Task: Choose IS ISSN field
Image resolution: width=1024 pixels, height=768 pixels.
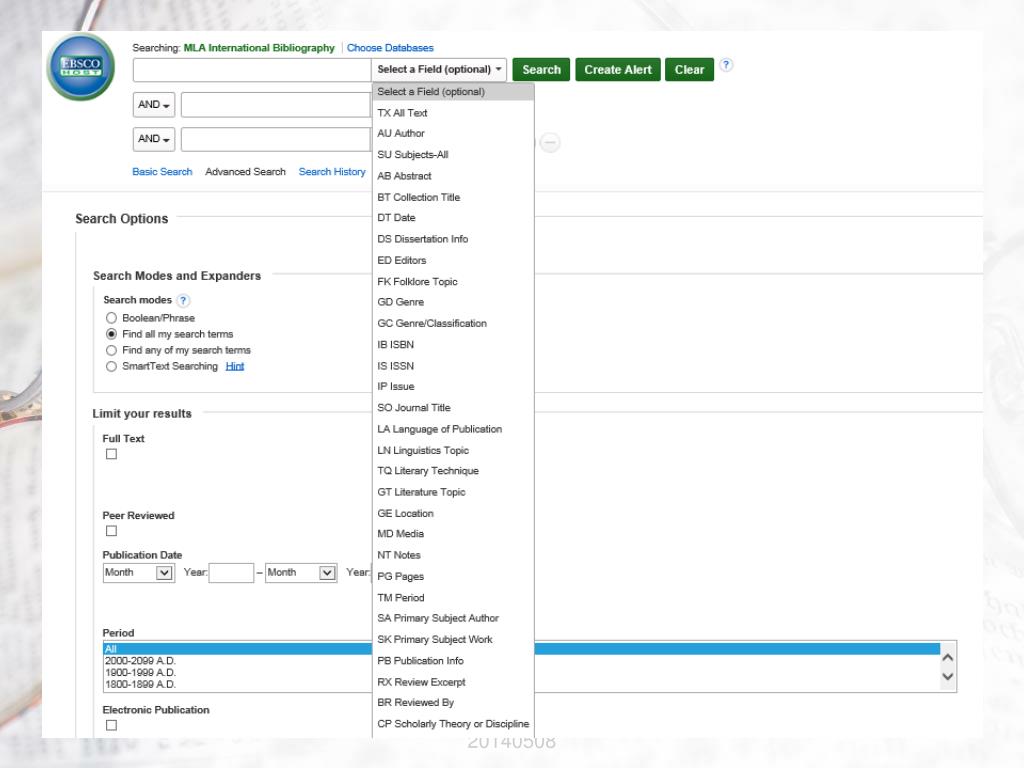Action: click(x=453, y=366)
